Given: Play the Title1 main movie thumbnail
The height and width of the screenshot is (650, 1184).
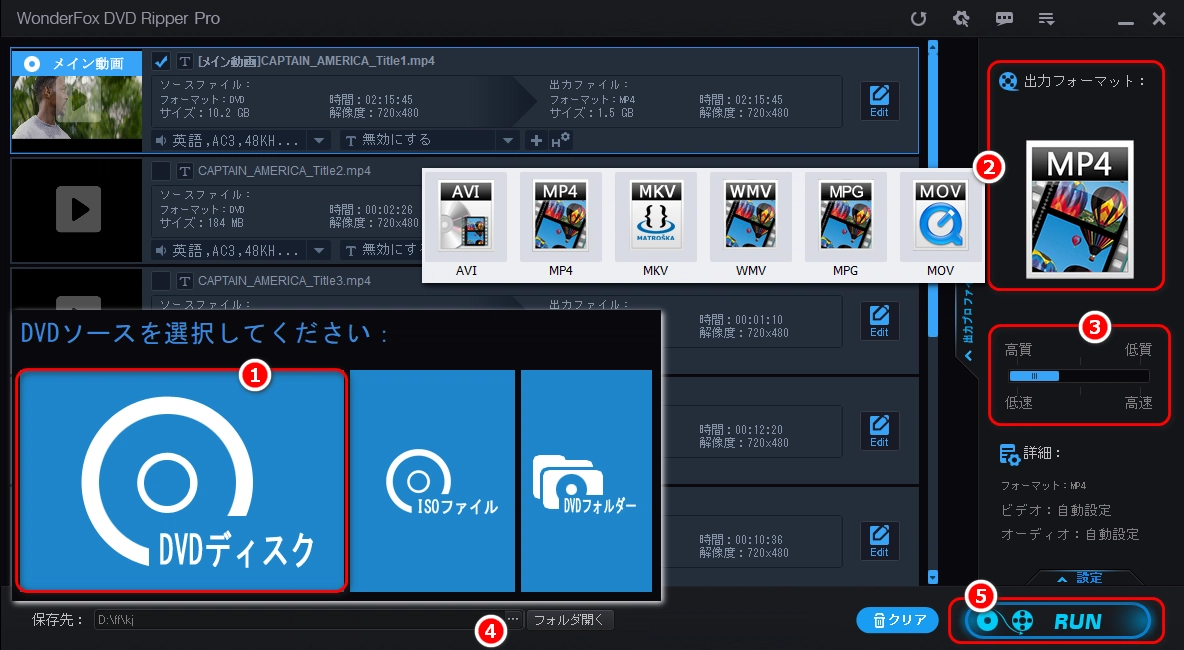Looking at the screenshot, I should click(78, 101).
